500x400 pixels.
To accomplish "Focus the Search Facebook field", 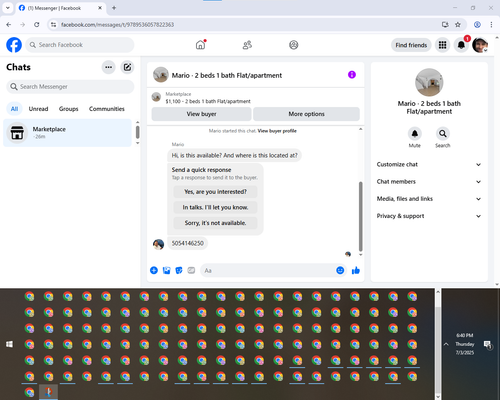I will (x=80, y=45).
